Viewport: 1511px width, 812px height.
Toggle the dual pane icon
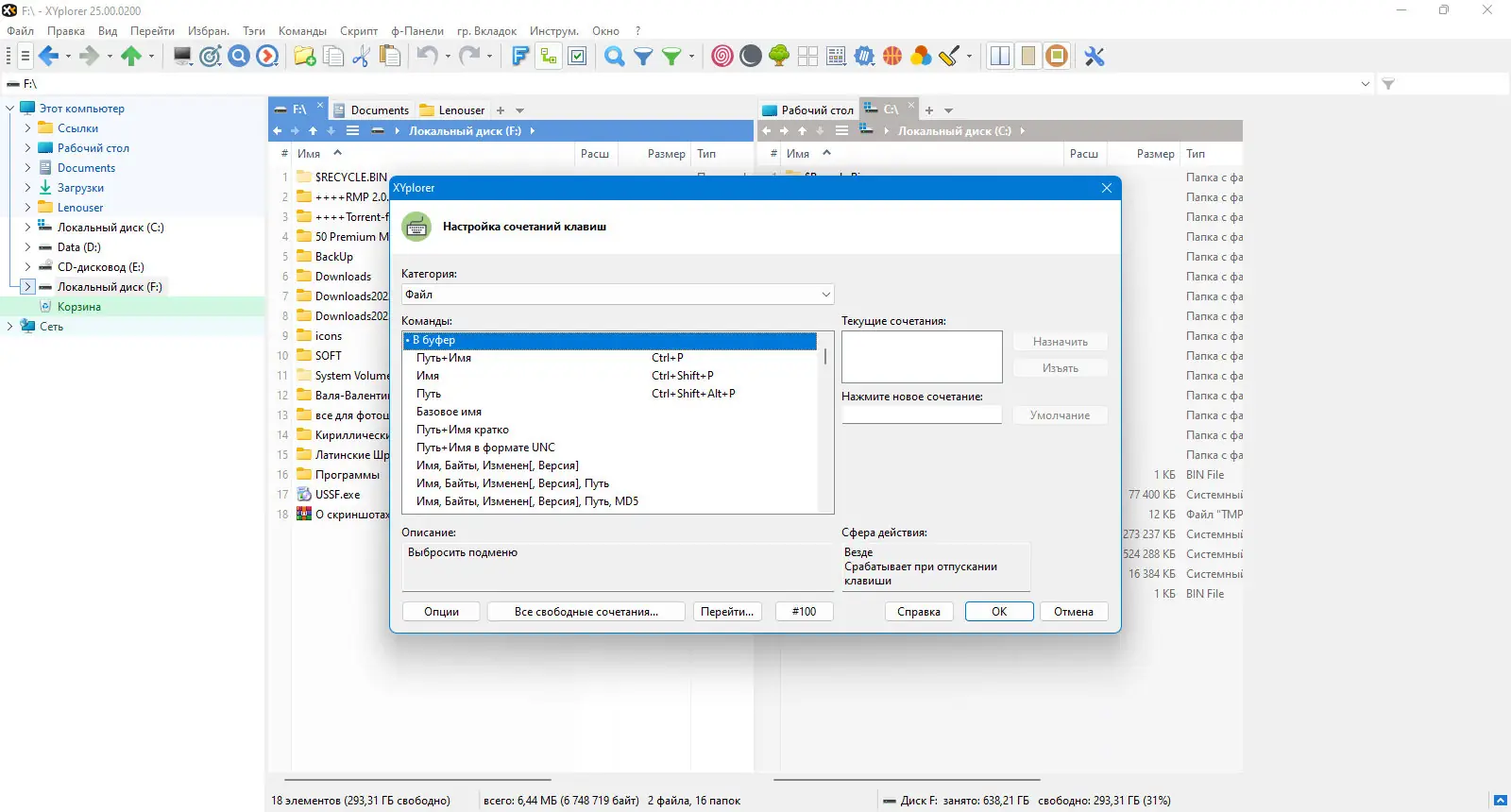pos(999,57)
